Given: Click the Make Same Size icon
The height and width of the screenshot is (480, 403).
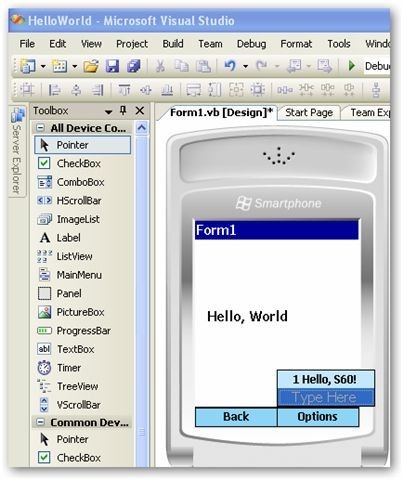Looking at the screenshot, I should pos(236,90).
